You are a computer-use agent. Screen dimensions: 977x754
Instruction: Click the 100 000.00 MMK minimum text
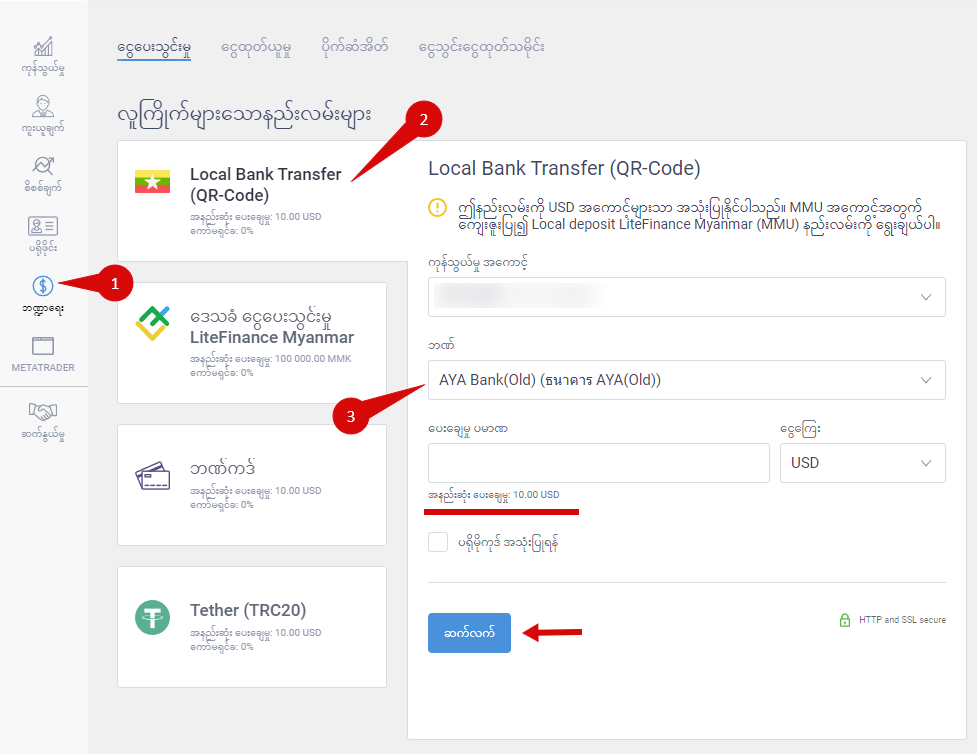[313, 359]
